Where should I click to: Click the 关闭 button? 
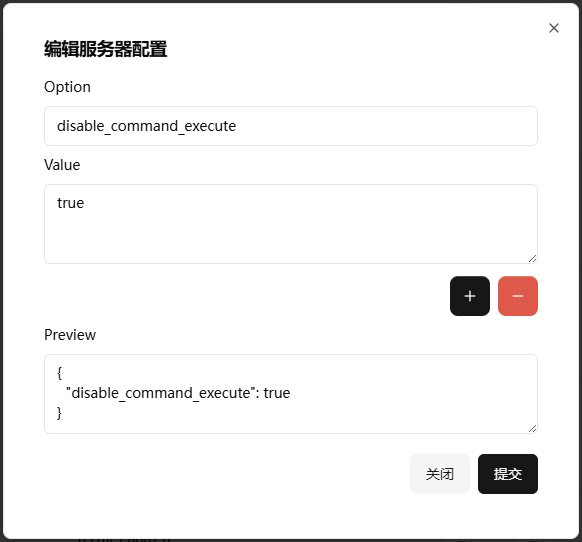point(439,474)
